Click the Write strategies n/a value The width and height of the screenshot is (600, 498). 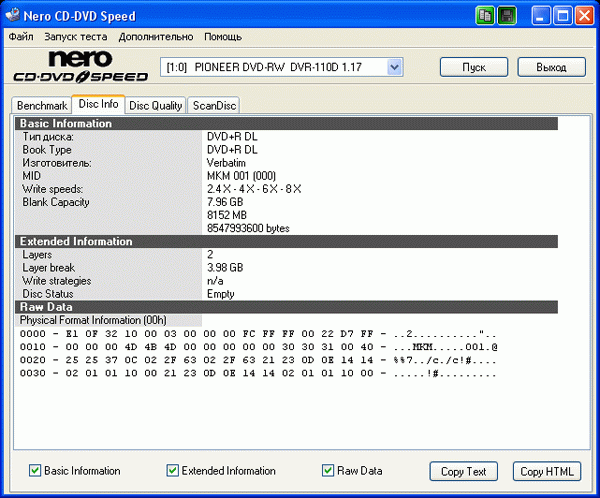[215, 281]
